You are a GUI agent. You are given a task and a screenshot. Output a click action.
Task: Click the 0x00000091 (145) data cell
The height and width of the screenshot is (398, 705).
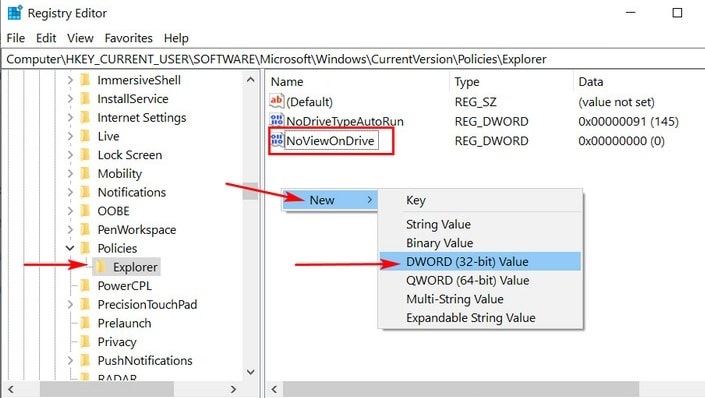click(x=628, y=121)
